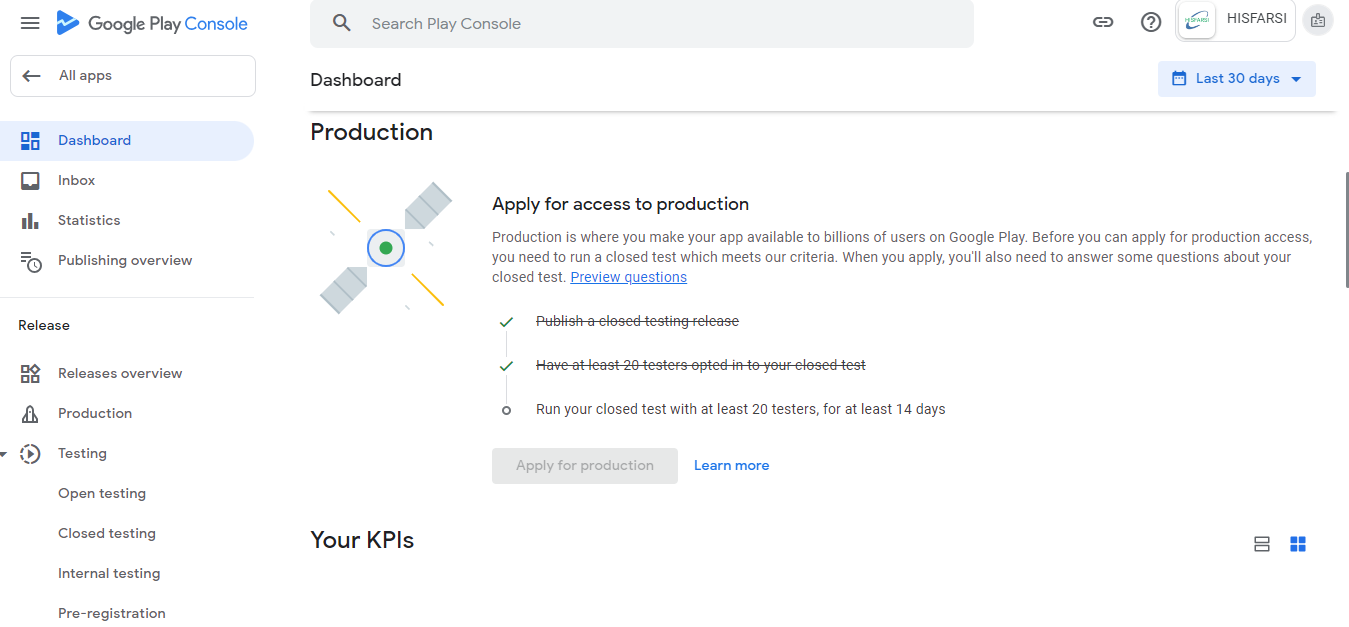Click the Production rocket icon in sidebar
Screen dimensions: 1349x627
(x=30, y=414)
